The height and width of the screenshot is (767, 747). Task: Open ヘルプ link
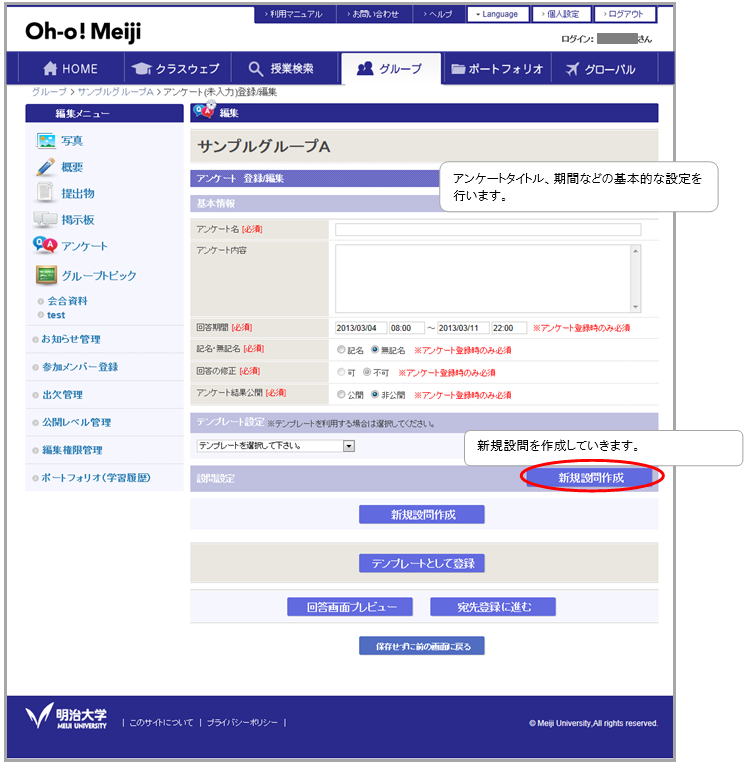pos(439,14)
